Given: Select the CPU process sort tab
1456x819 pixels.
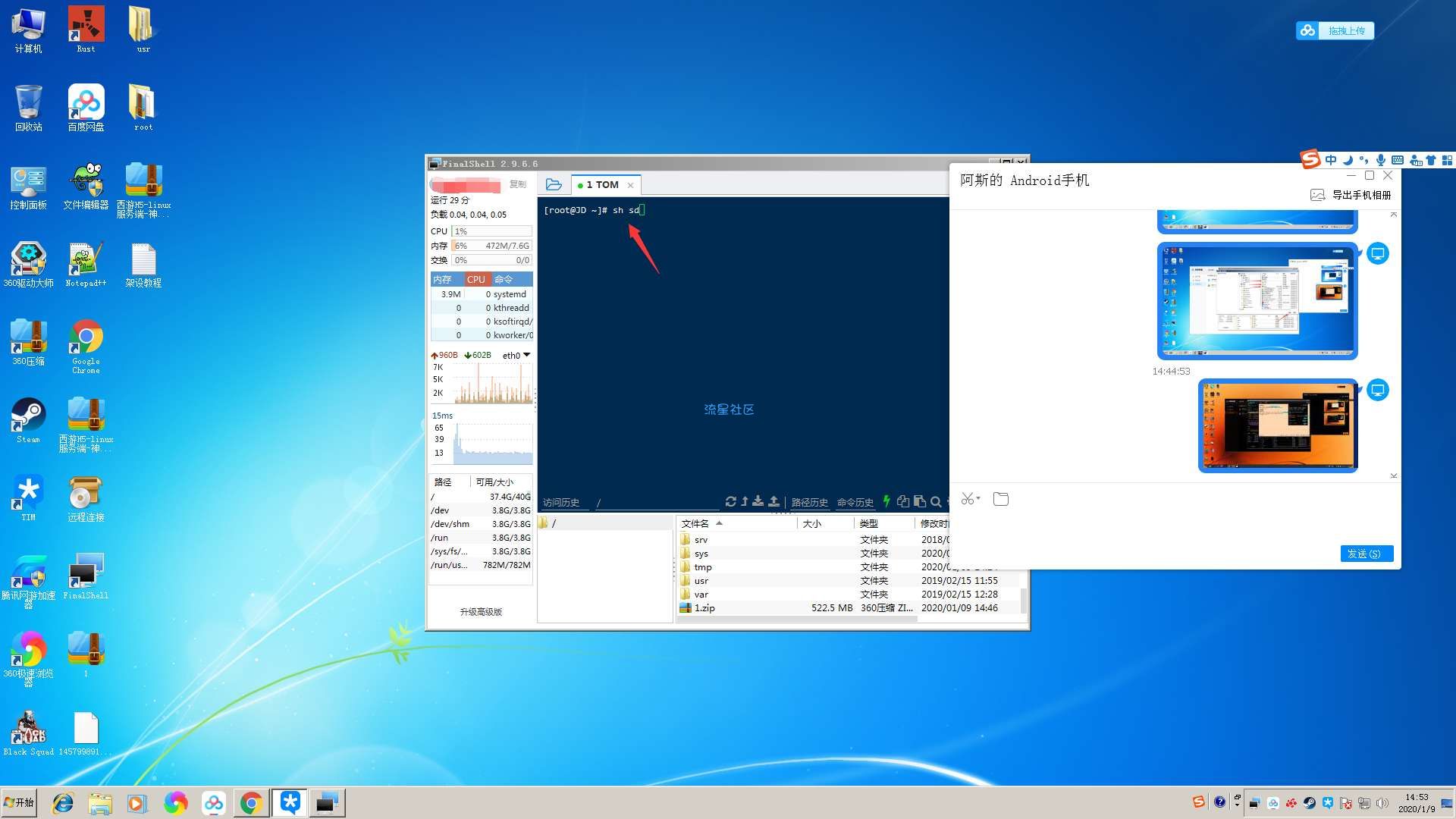Looking at the screenshot, I should pos(475,279).
